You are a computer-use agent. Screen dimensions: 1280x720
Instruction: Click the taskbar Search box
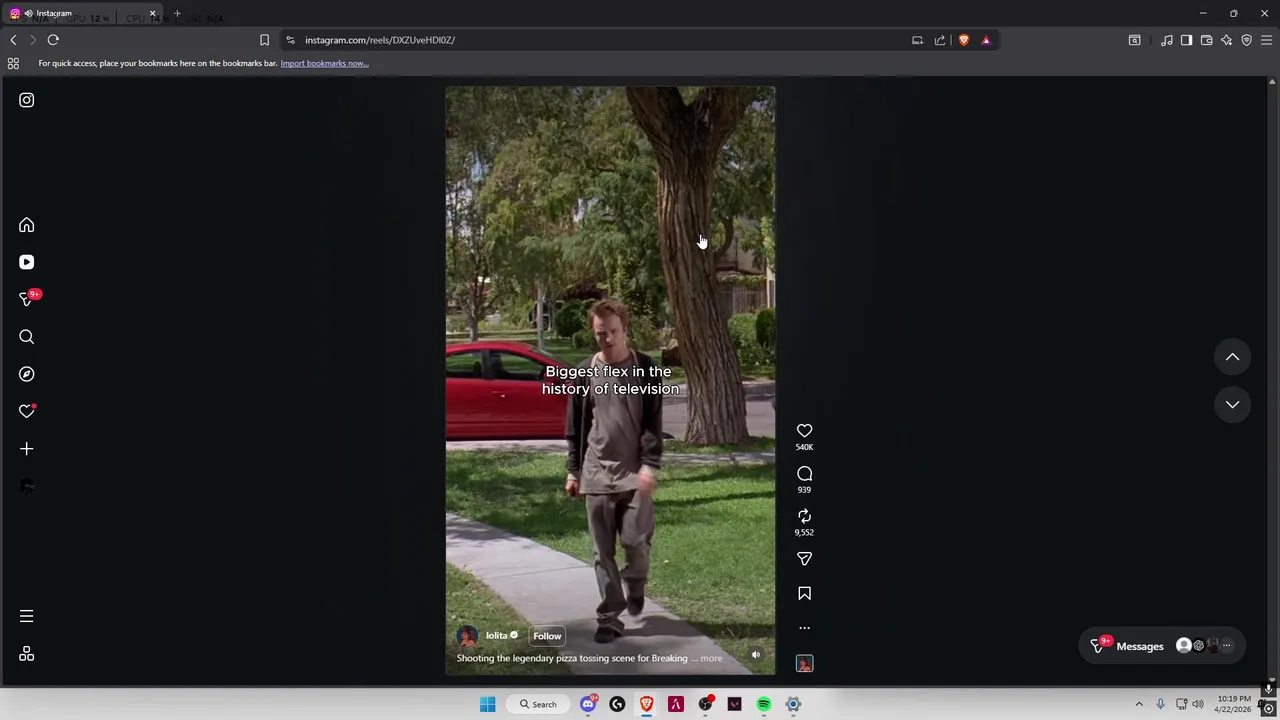pos(538,704)
